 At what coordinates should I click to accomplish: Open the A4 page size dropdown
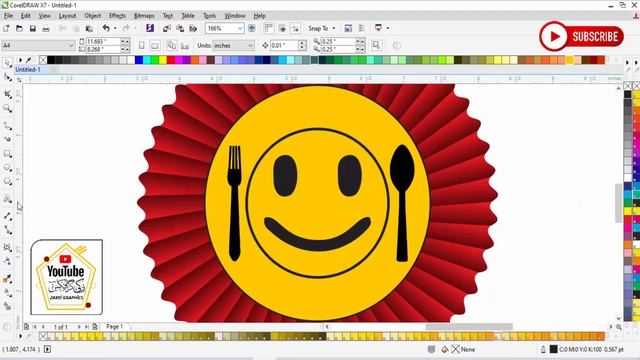pyautogui.click(x=71, y=45)
